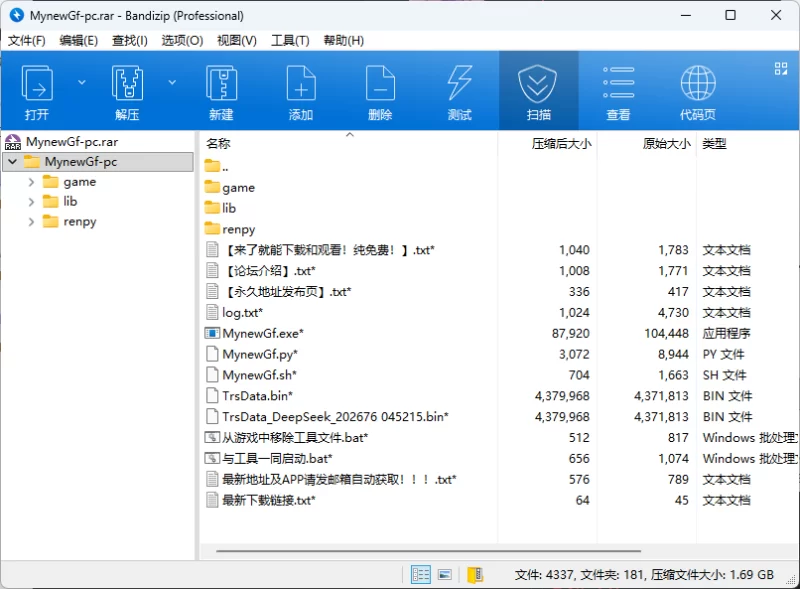Select the lib folder icon in file list

[x=212, y=207]
